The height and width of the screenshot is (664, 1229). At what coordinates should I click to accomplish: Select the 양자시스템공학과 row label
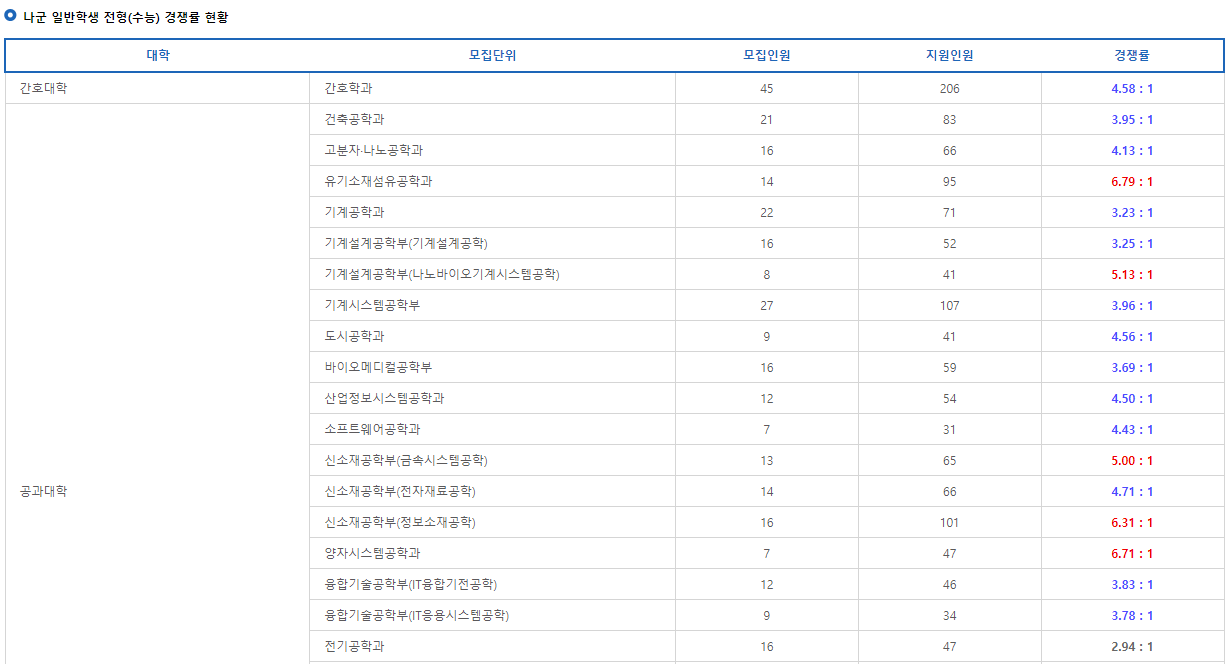tap(372, 553)
